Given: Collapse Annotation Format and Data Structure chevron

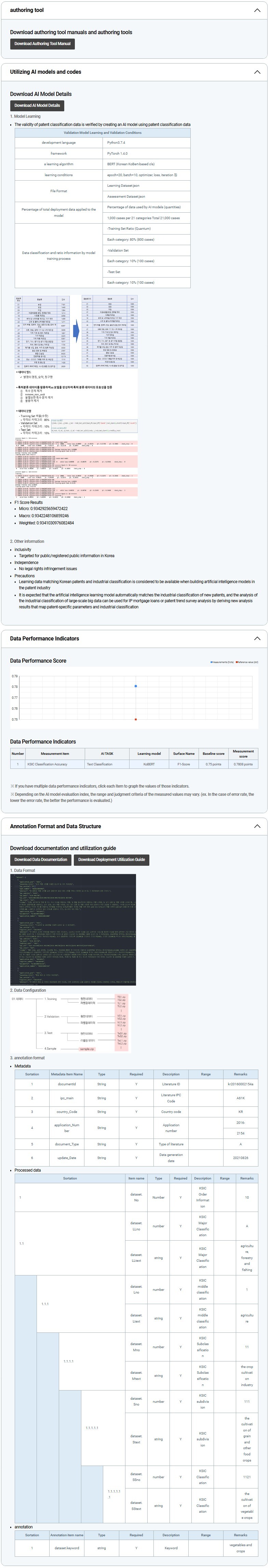Looking at the screenshot, I should click(x=257, y=826).
